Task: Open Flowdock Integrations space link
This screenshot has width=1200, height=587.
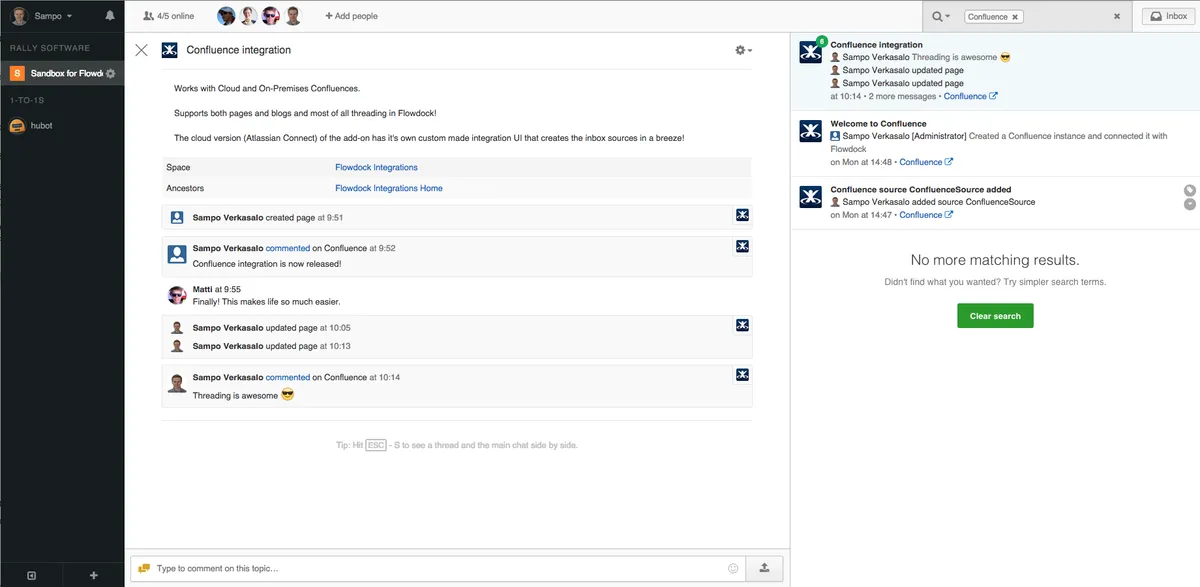Action: pos(376,167)
